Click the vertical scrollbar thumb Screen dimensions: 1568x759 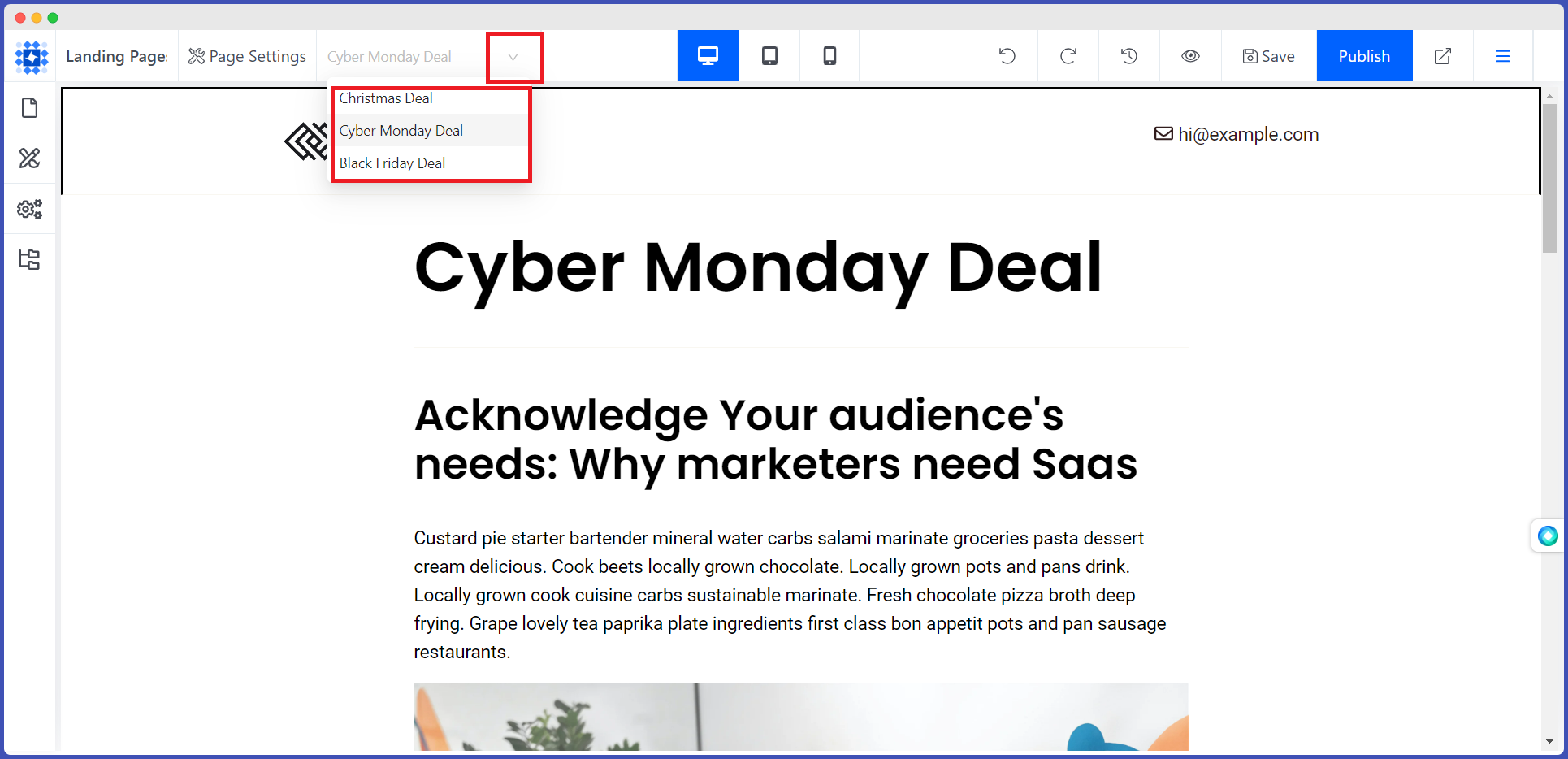pyautogui.click(x=1549, y=178)
